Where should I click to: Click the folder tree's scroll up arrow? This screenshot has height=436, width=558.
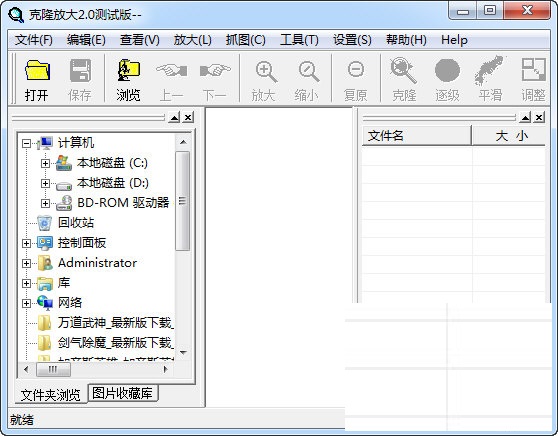183,142
